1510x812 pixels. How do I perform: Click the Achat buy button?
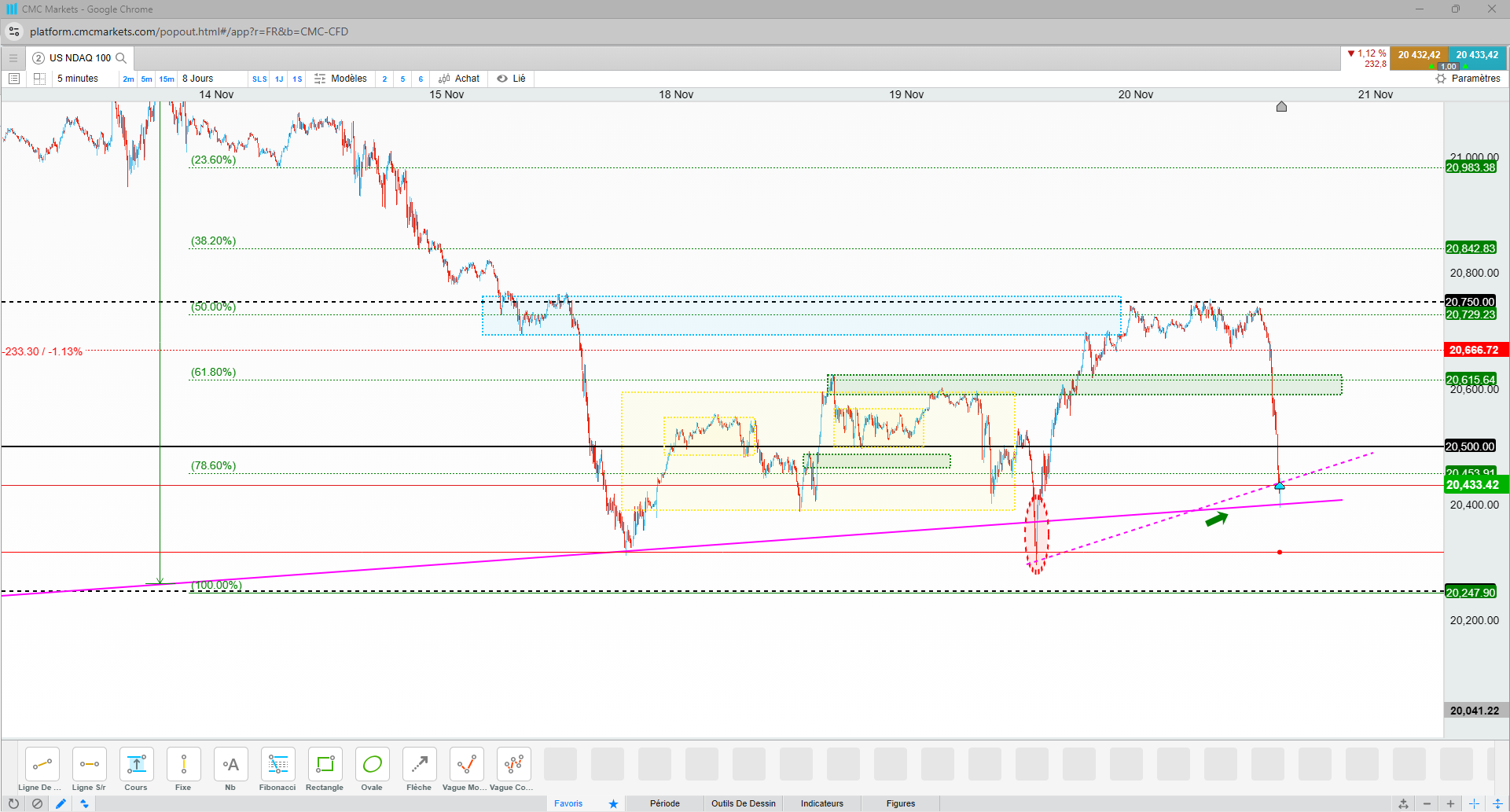459,79
